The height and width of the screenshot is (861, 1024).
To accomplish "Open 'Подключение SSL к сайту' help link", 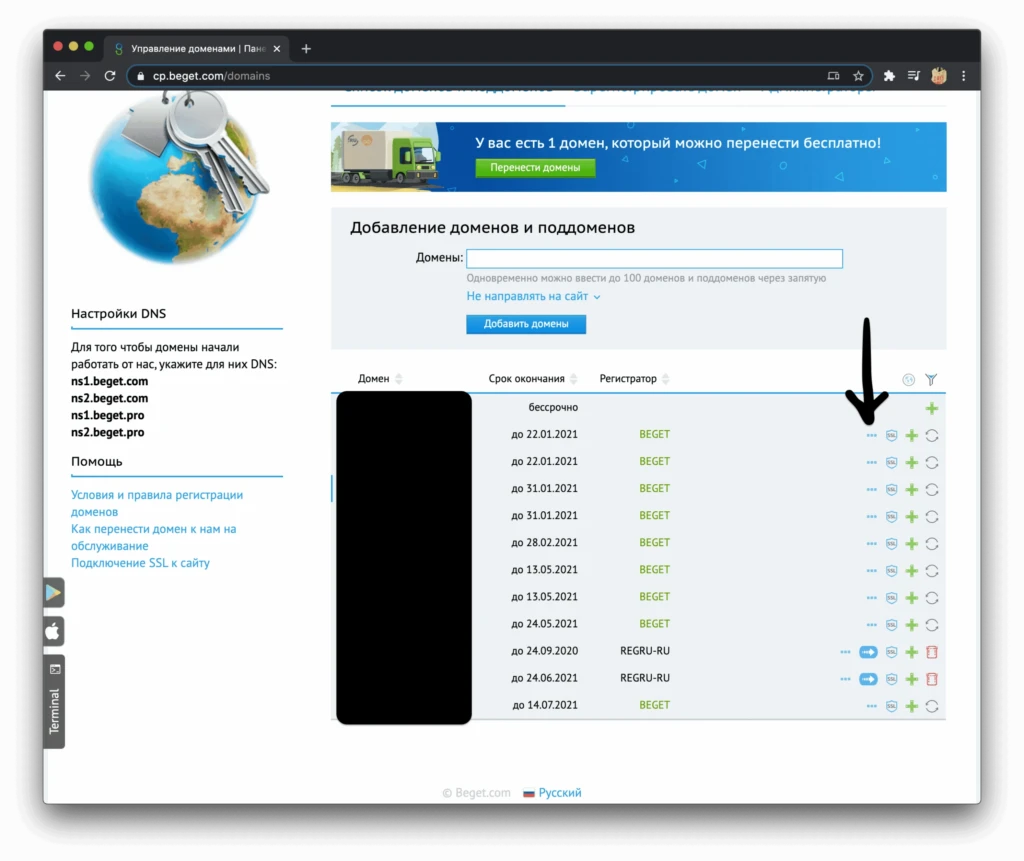I will pos(140,563).
